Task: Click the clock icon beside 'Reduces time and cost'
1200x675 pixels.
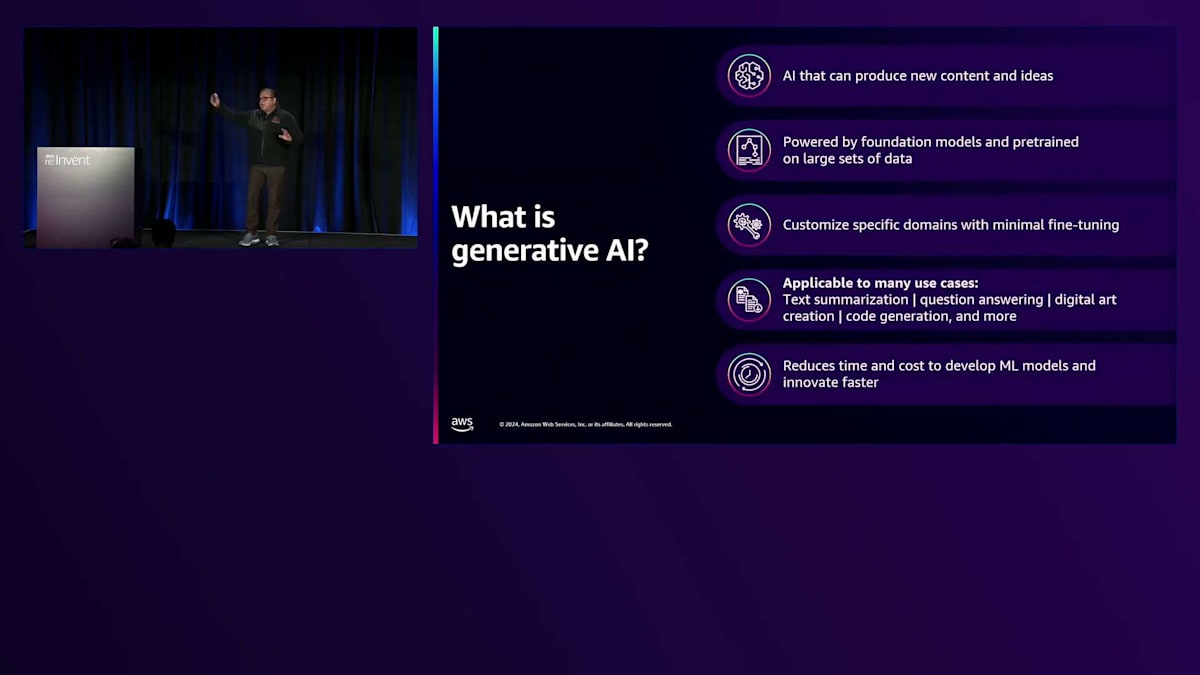Action: (749, 374)
